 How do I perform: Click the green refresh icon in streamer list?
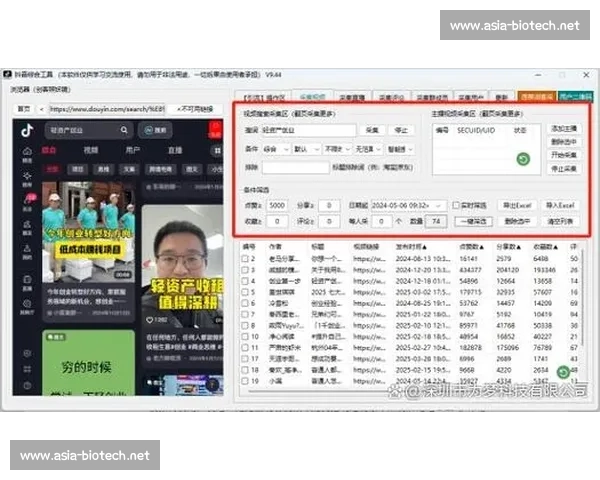click(521, 159)
